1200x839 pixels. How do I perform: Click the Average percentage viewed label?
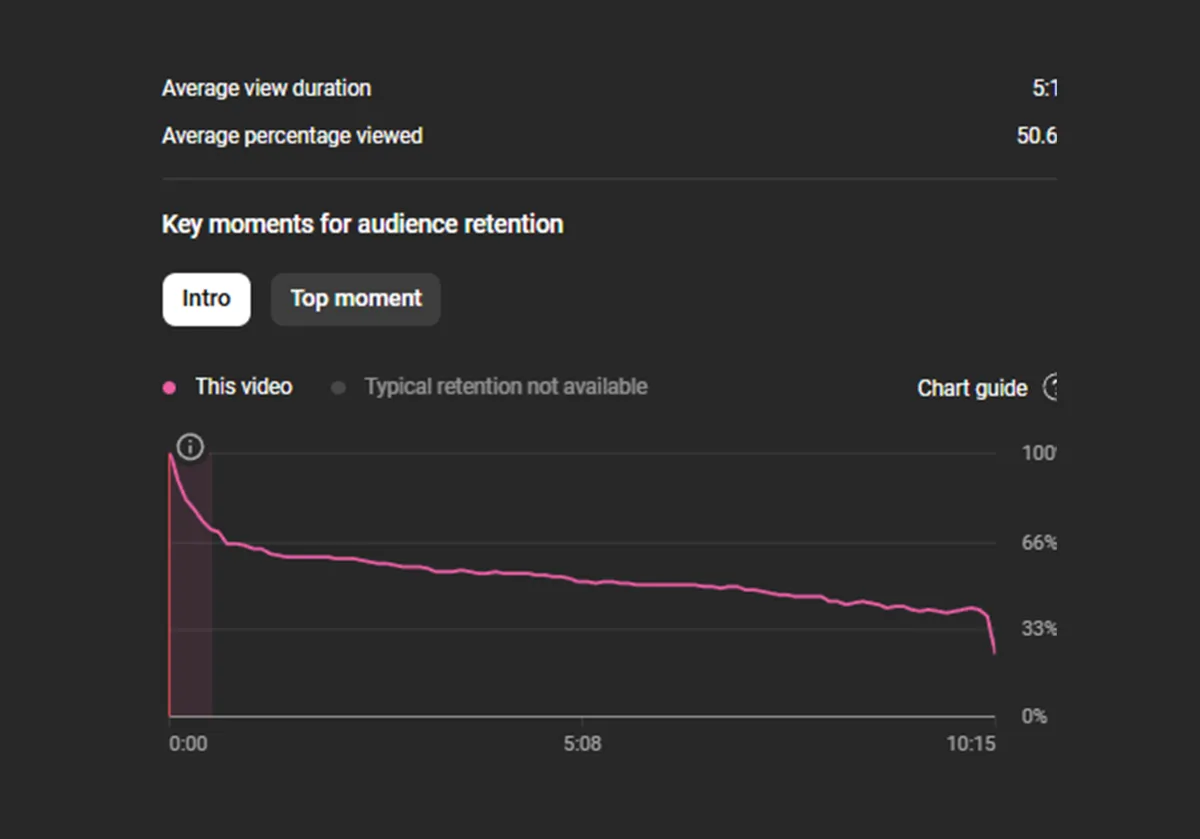pyautogui.click(x=292, y=135)
